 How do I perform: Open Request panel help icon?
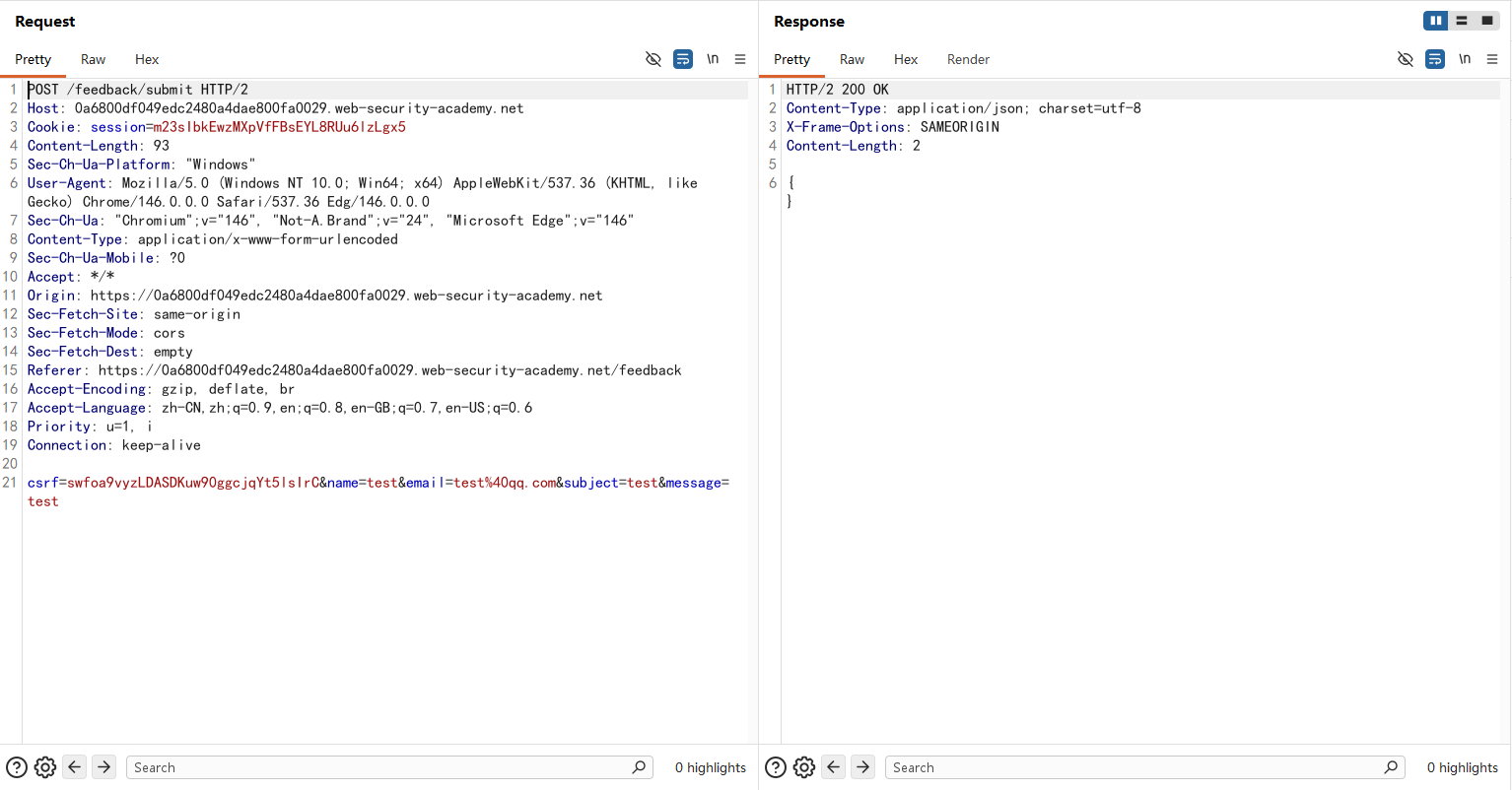pos(17,767)
